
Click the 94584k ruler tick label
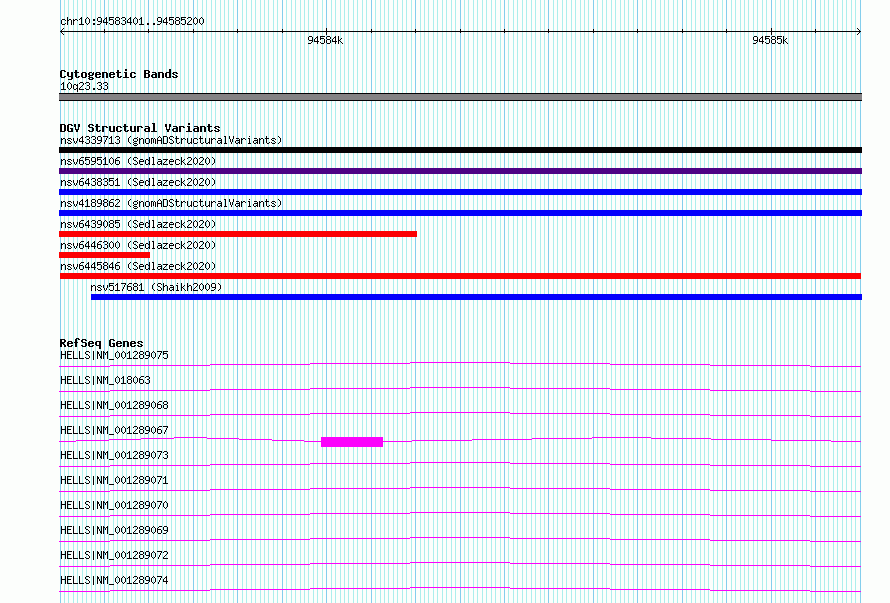point(325,40)
